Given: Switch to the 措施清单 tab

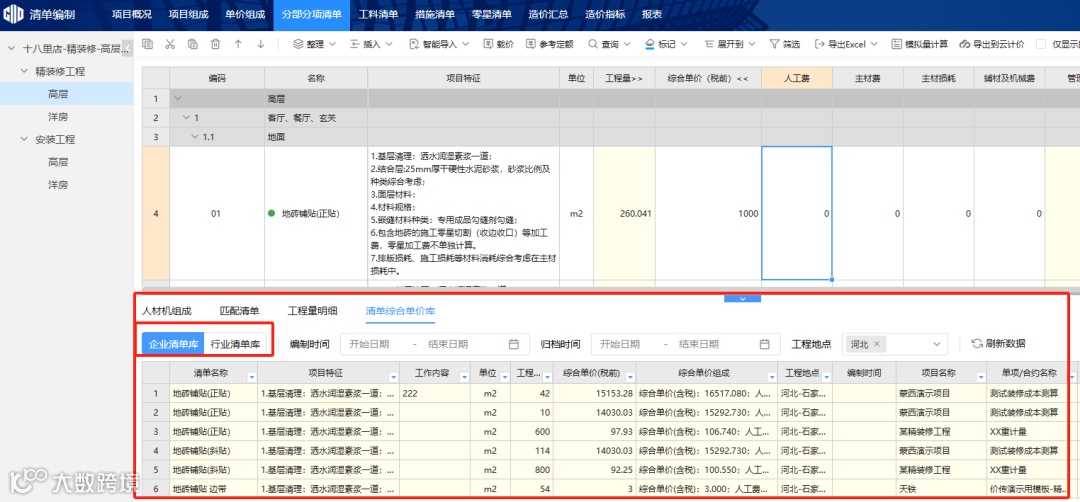Looking at the screenshot, I should pos(435,14).
